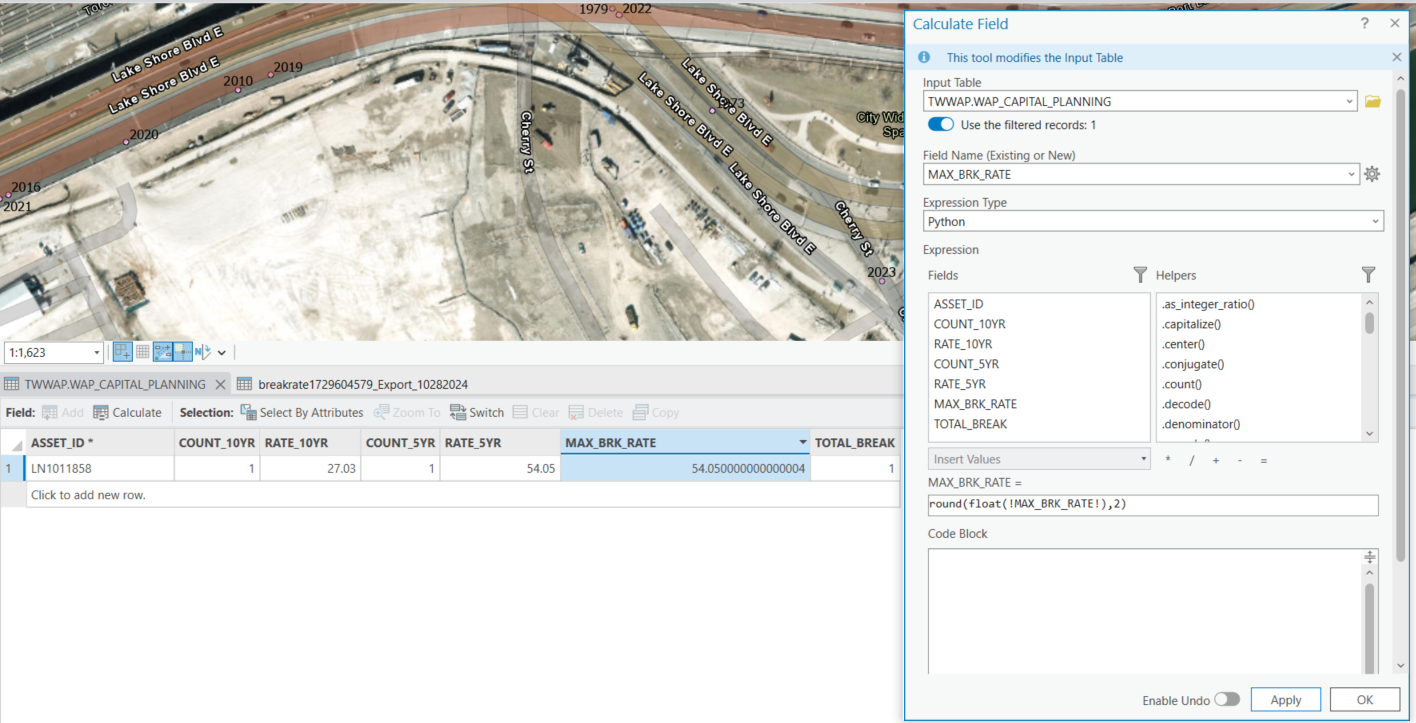This screenshot has width=1416, height=723.
Task: Click the filter icon next to Fields
Action: pos(1140,275)
